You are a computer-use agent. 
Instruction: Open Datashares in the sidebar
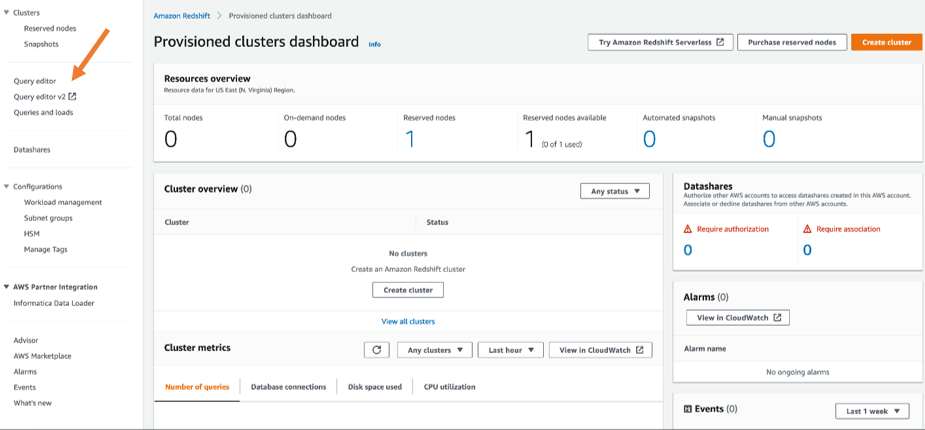tap(32, 150)
